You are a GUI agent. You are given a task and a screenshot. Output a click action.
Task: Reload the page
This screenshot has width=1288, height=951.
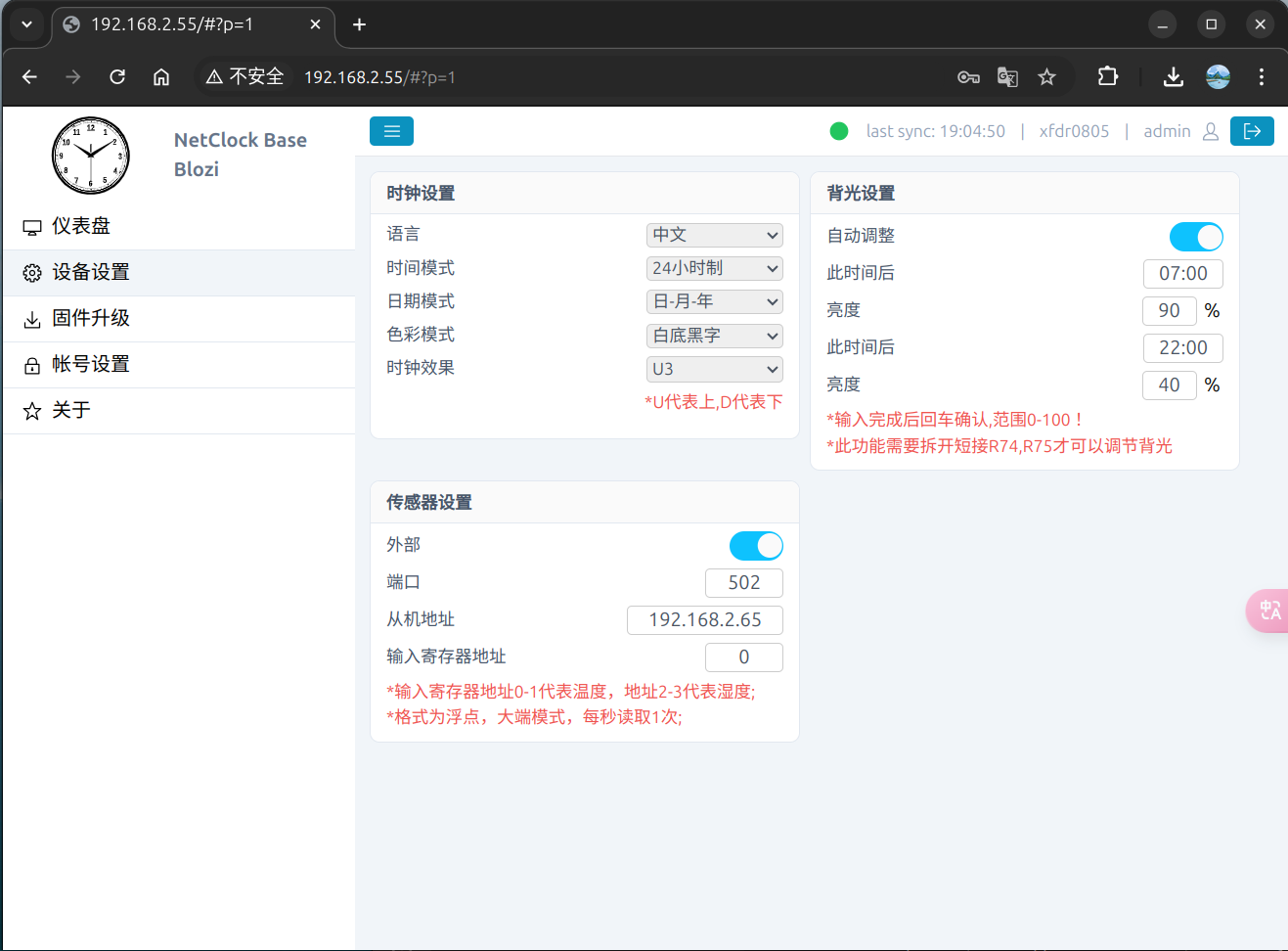click(x=117, y=76)
